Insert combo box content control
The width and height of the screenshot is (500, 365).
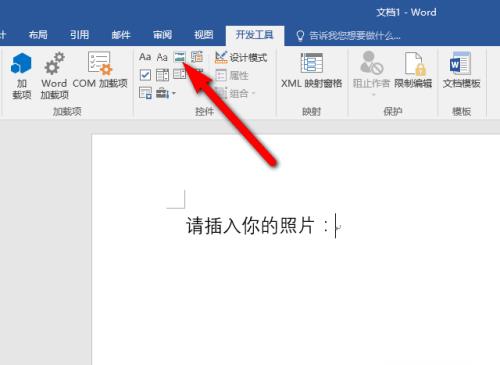tap(162, 75)
